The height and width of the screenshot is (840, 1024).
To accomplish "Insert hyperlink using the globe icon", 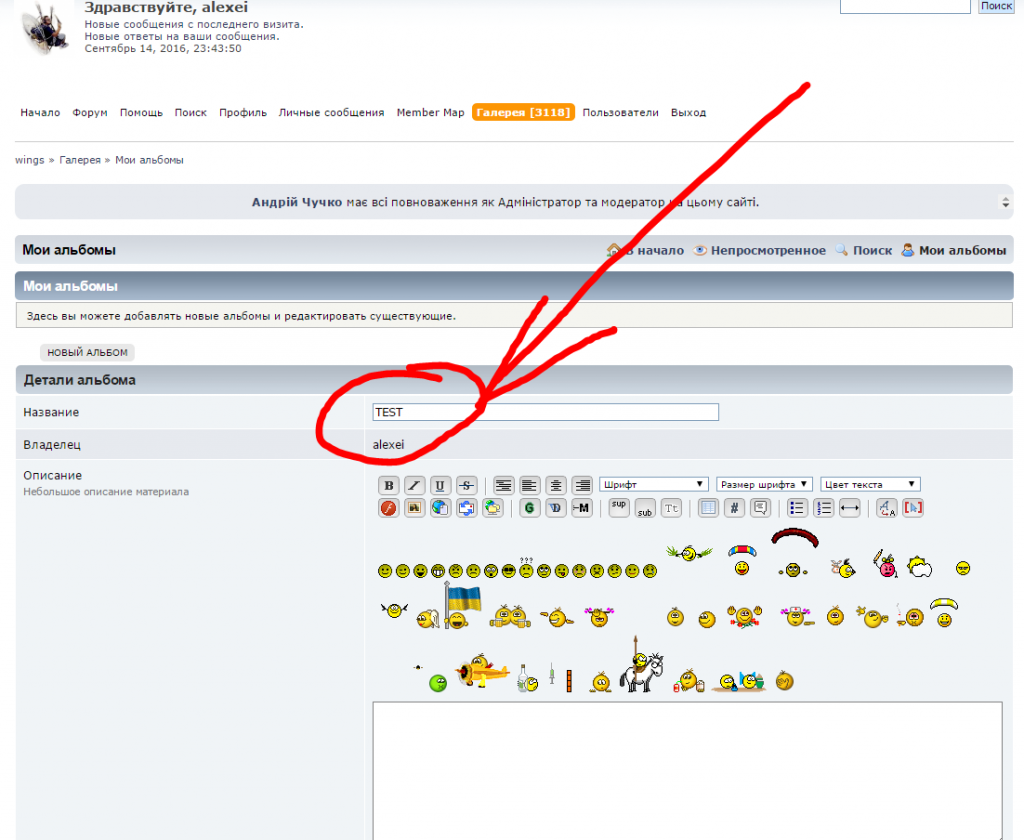I will pos(440,508).
